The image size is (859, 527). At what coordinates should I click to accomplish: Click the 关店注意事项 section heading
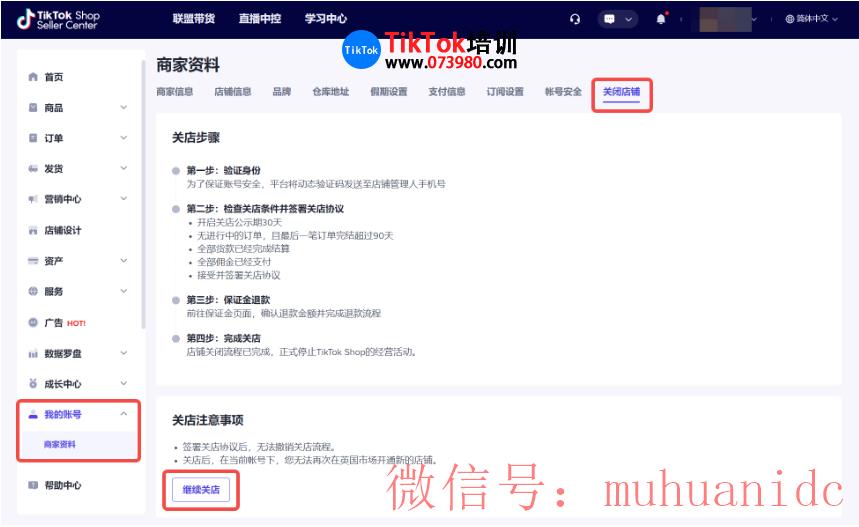[x=208, y=420]
